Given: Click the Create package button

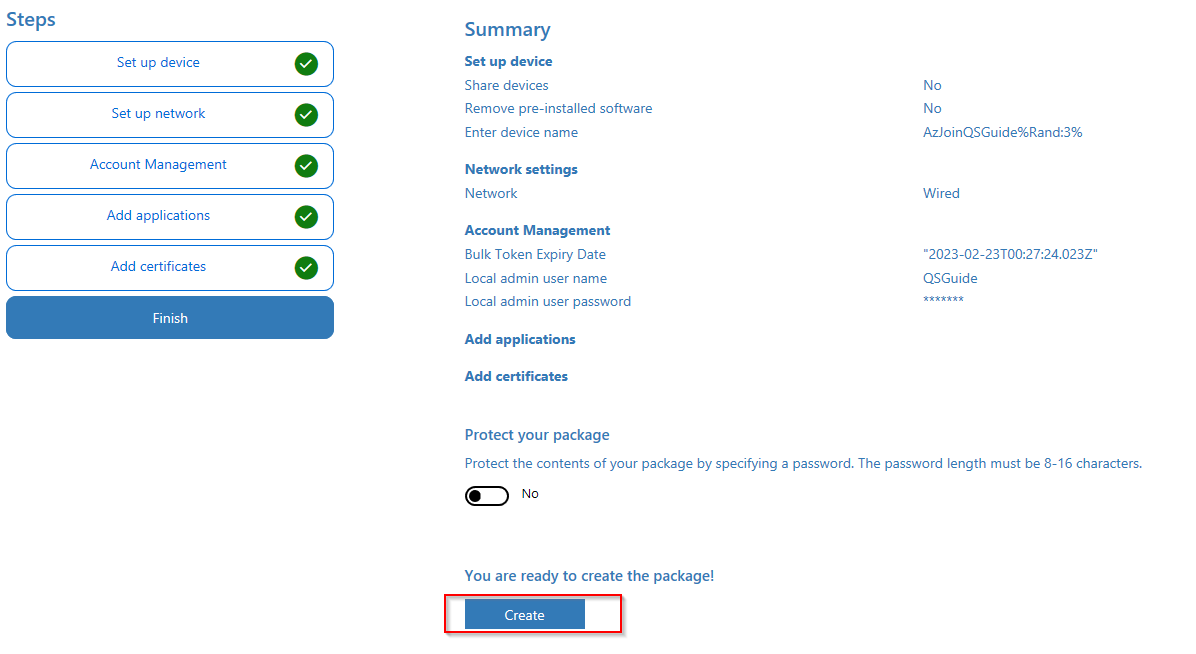Looking at the screenshot, I should 524,615.
